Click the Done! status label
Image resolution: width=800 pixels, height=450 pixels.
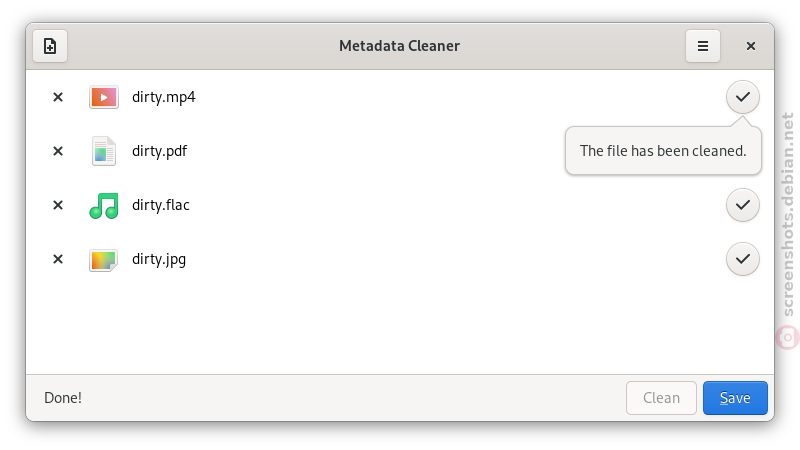pyautogui.click(x=63, y=398)
